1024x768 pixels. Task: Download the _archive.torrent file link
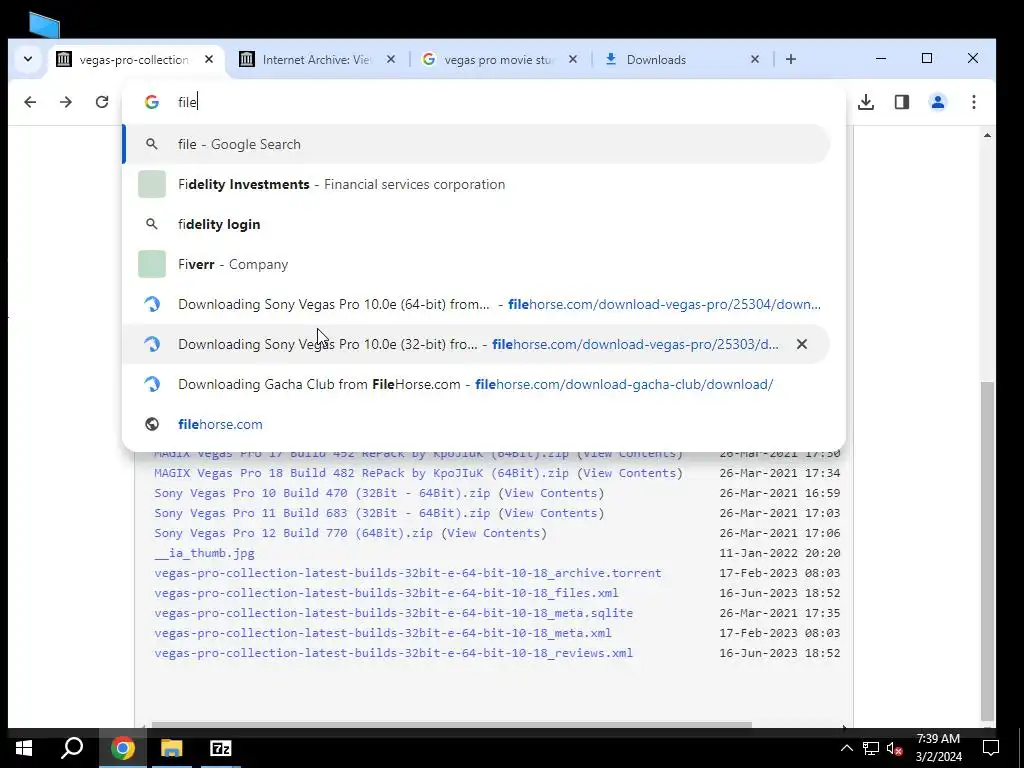click(x=408, y=573)
